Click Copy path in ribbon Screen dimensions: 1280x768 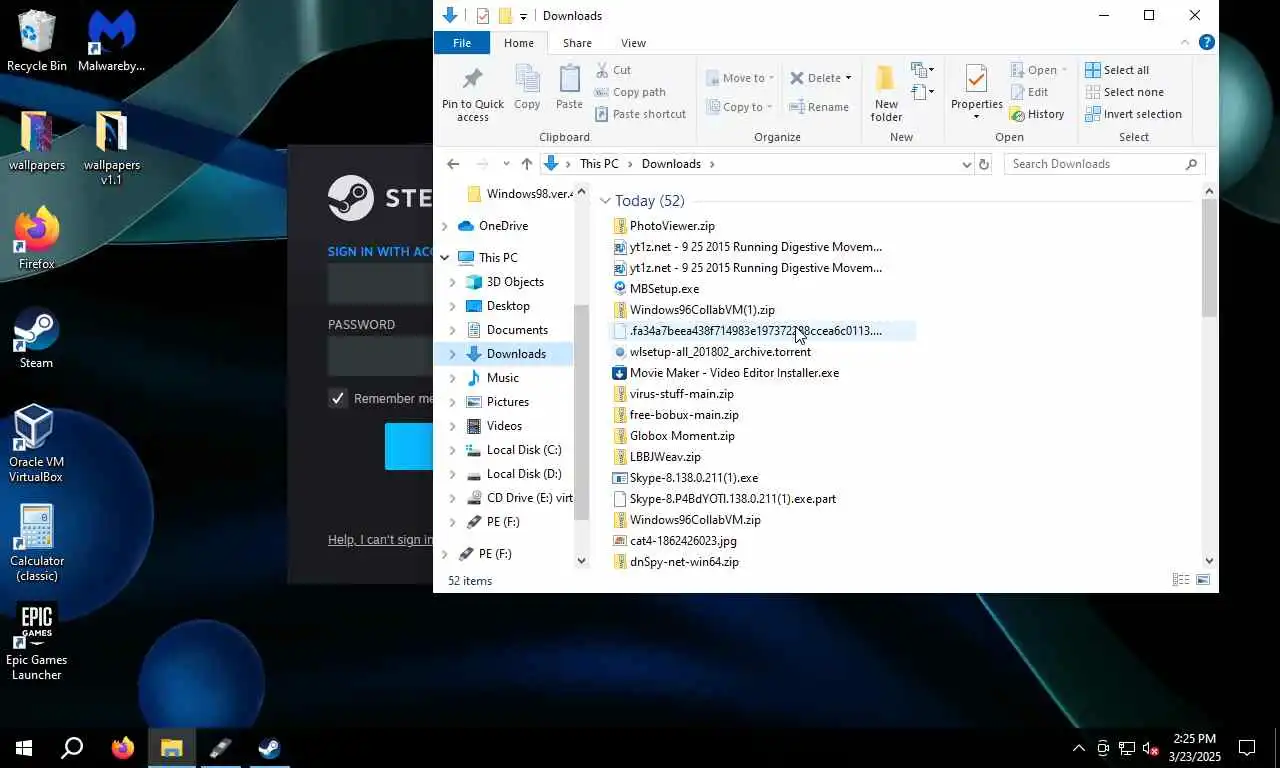point(630,92)
